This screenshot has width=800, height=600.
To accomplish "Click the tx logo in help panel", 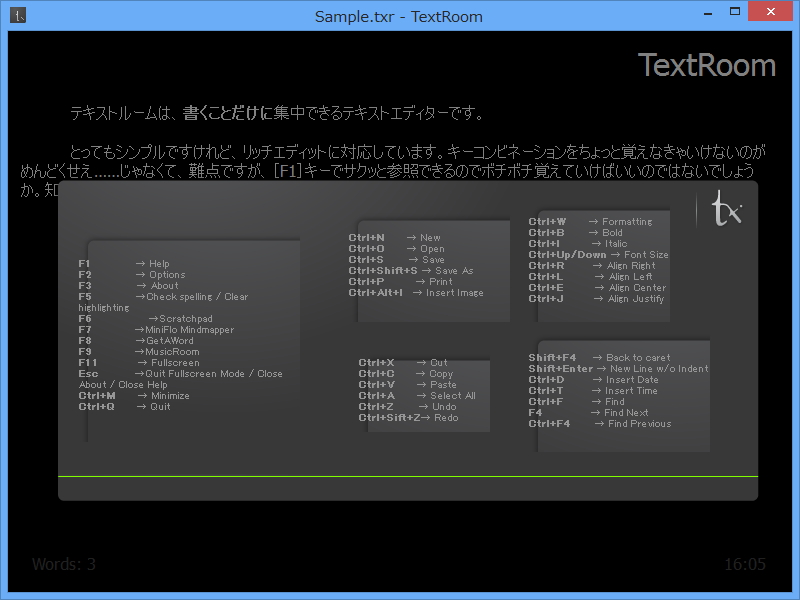I will click(x=726, y=208).
